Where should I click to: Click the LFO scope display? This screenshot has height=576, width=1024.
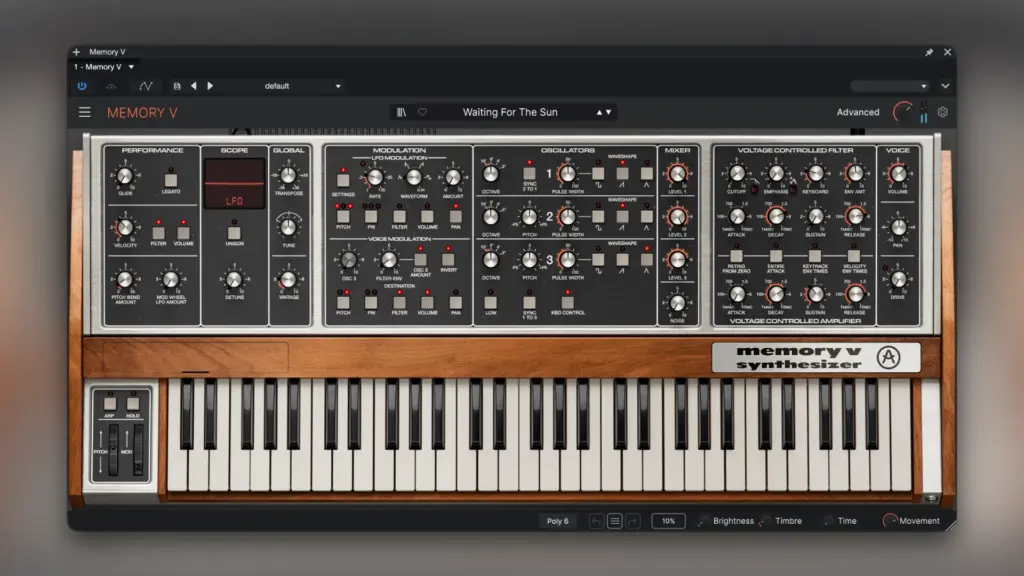[x=234, y=184]
